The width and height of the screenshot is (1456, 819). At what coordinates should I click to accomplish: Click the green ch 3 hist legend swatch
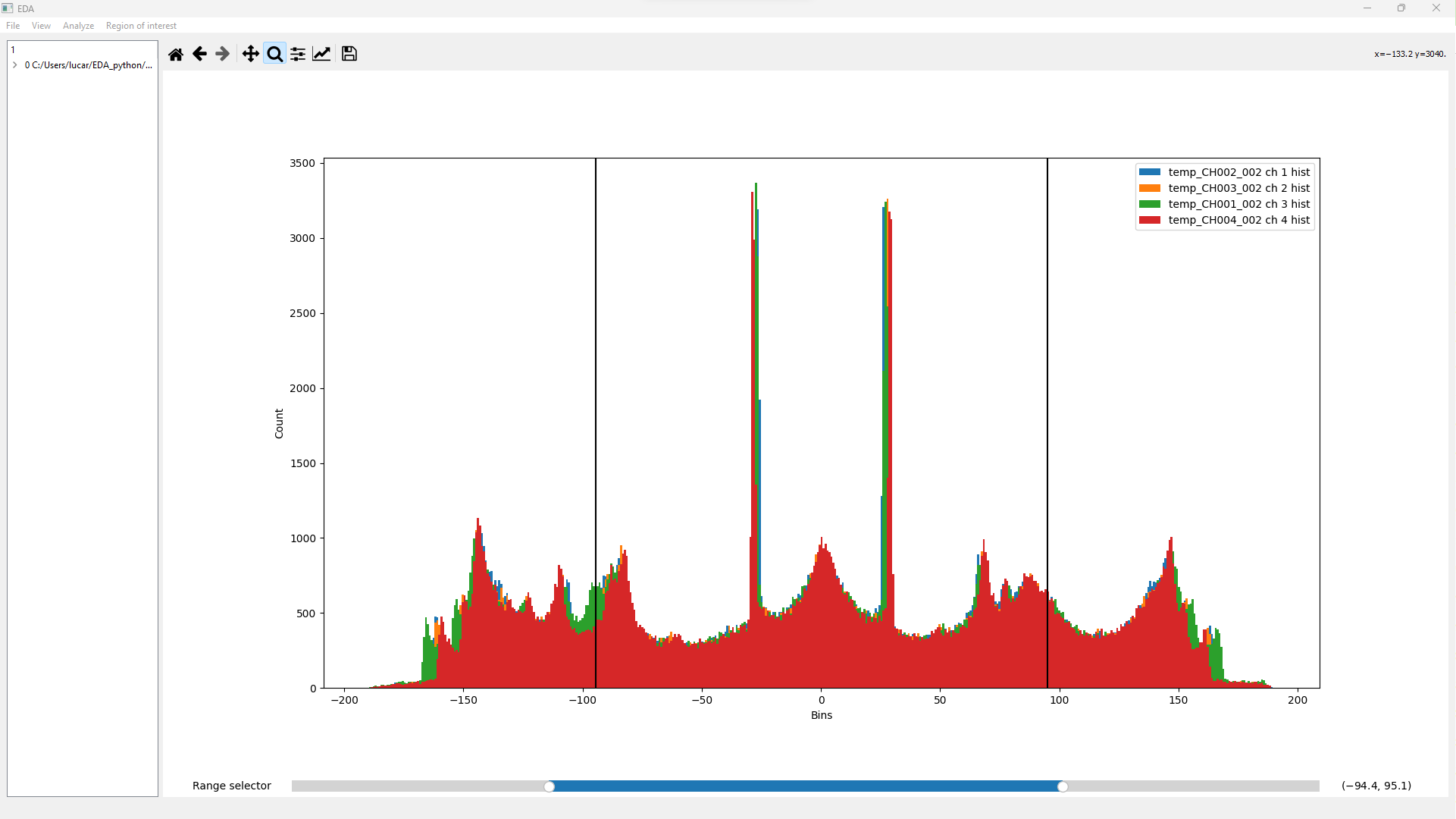(x=1150, y=204)
